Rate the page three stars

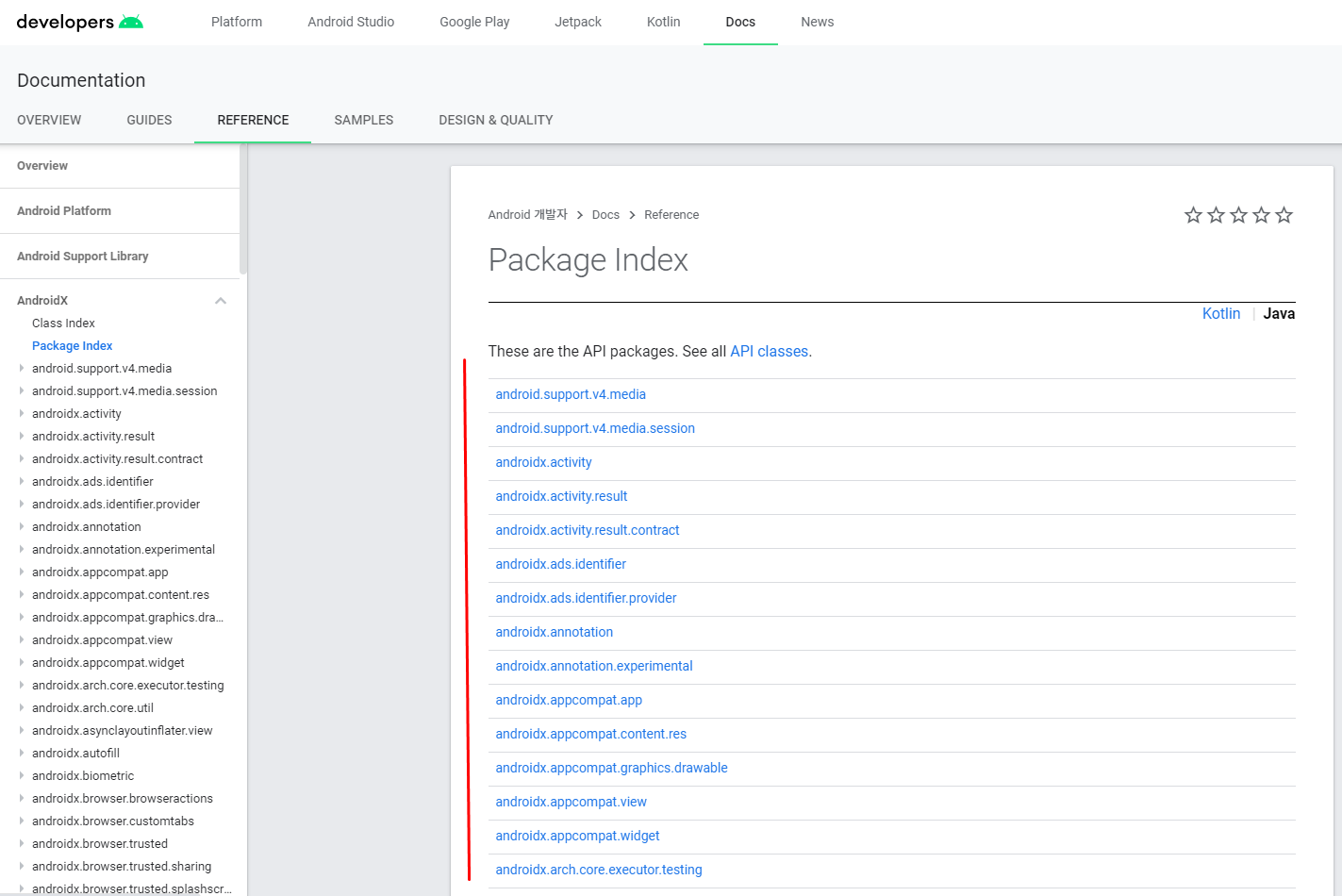(x=1238, y=215)
